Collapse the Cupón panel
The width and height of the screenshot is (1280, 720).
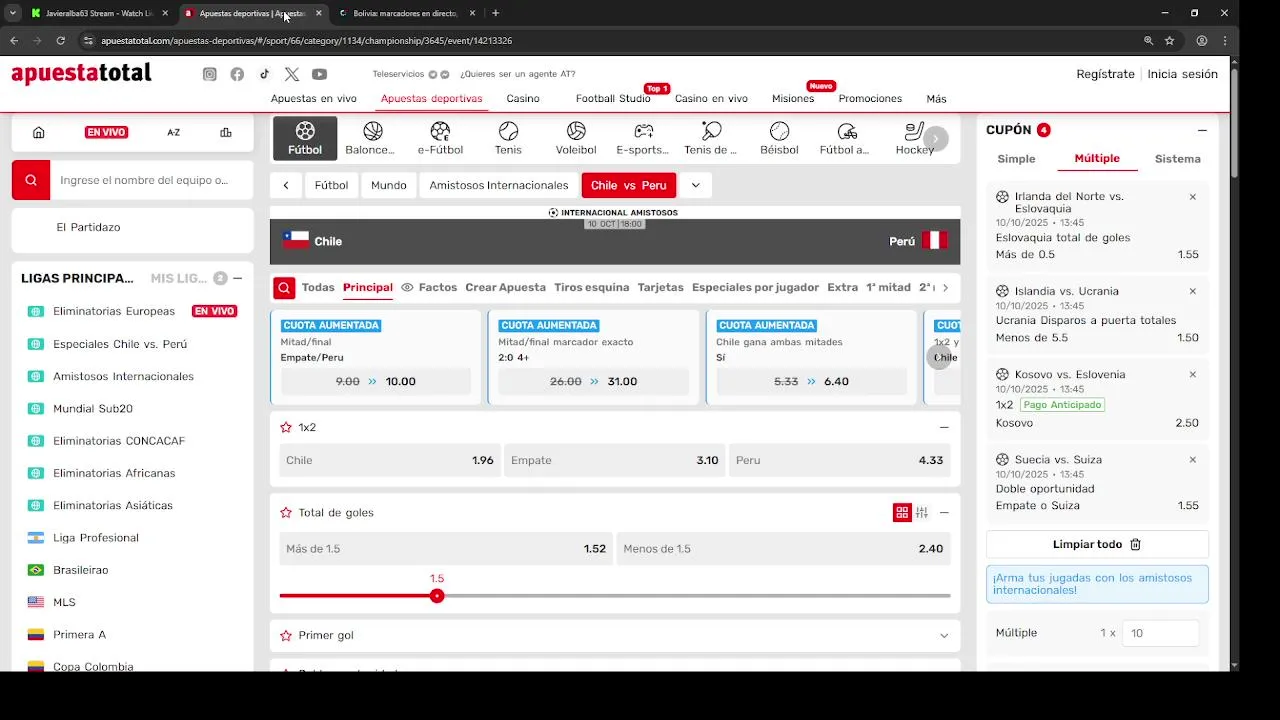1202,130
